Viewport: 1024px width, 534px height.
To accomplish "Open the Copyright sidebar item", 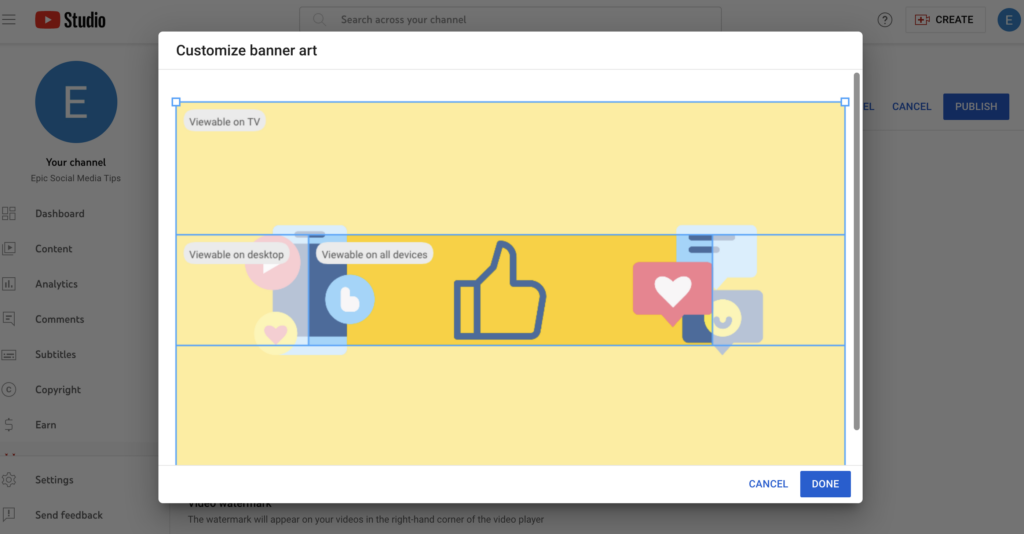I will [x=58, y=390].
